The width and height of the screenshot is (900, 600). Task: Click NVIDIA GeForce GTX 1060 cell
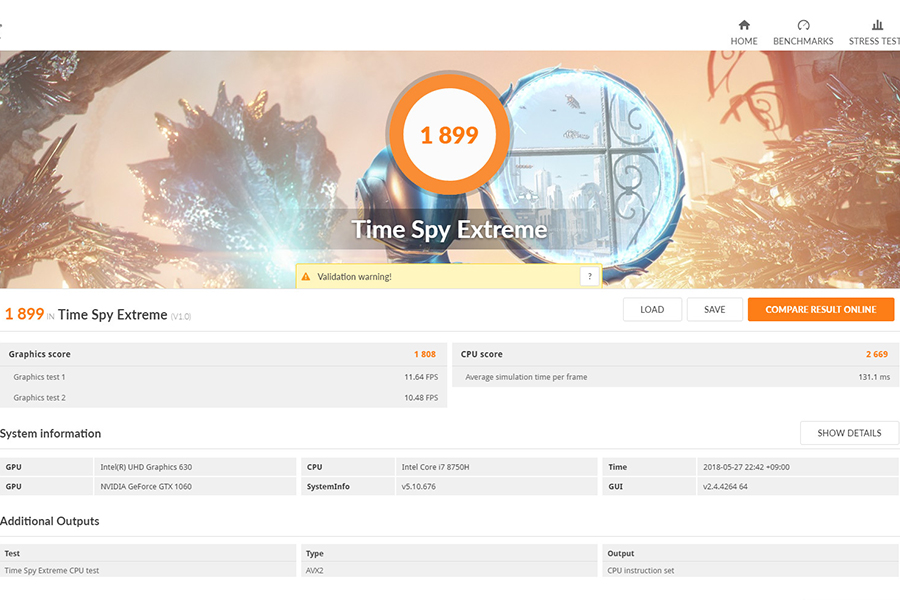click(x=195, y=486)
